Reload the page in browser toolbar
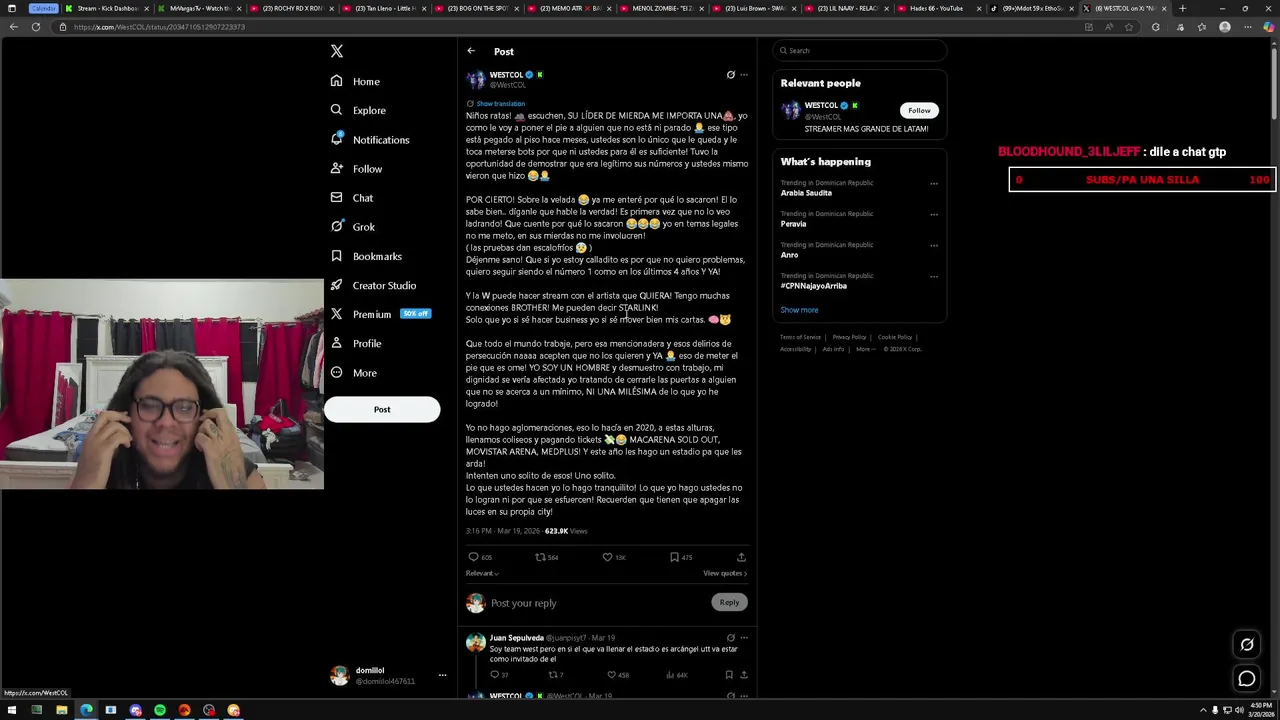 pos(36,27)
